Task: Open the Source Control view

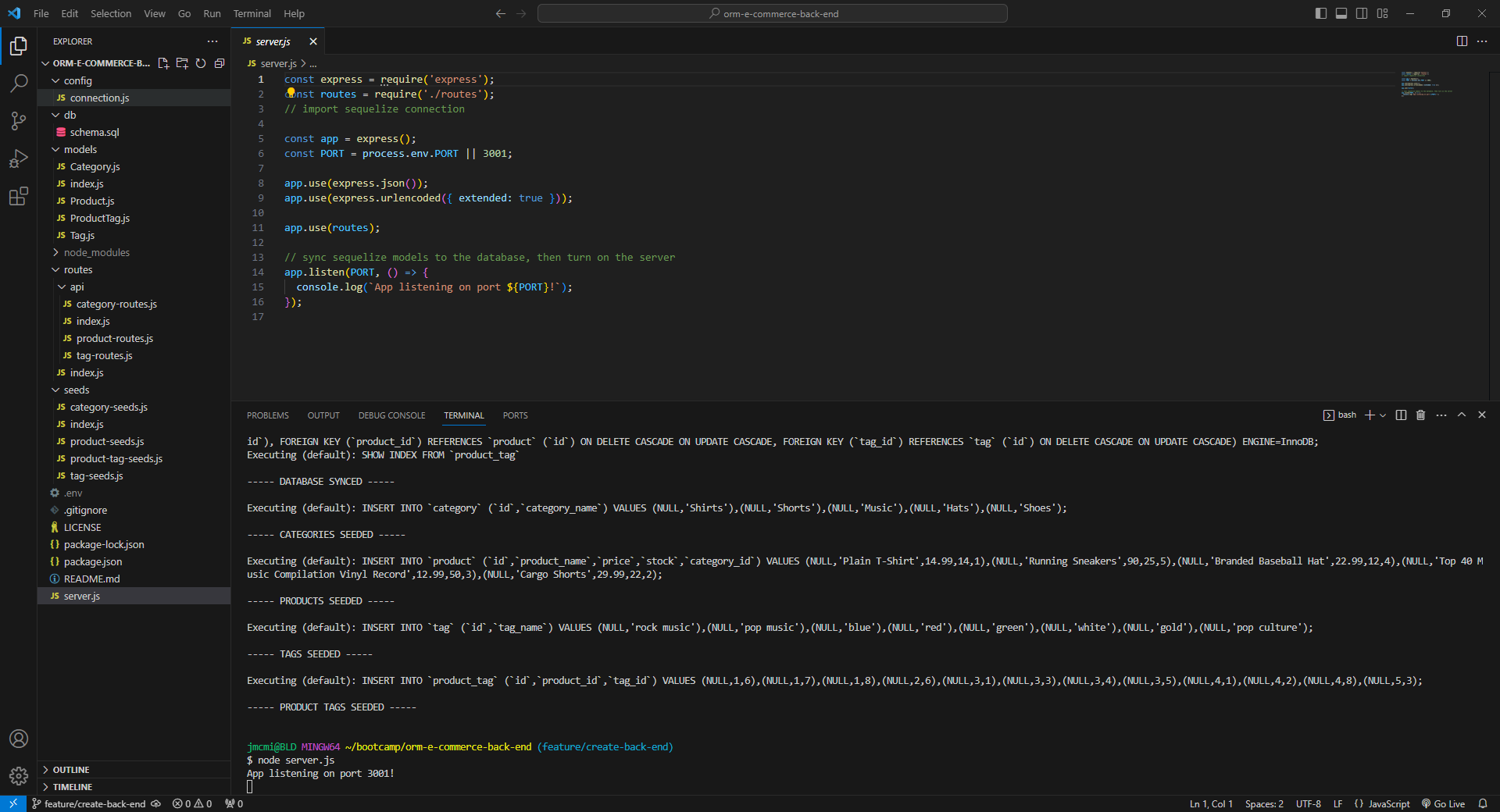Action: coord(19,120)
